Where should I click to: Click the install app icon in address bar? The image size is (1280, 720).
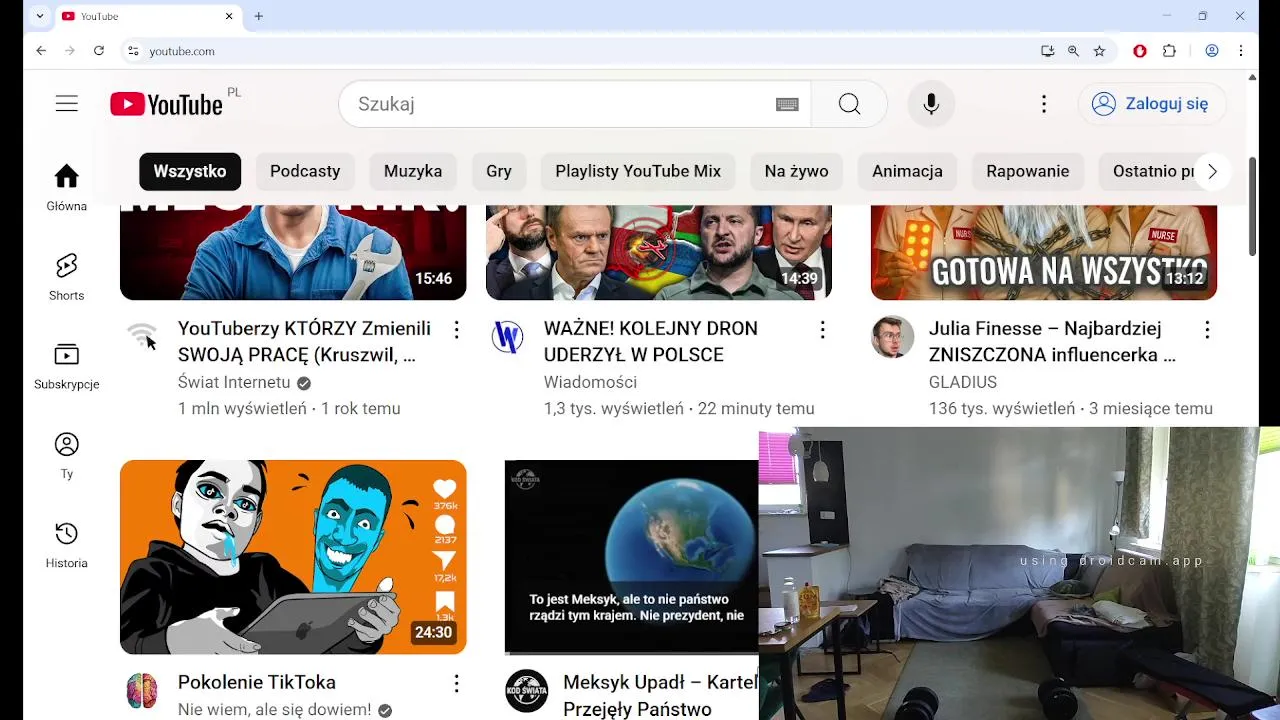tap(1047, 51)
